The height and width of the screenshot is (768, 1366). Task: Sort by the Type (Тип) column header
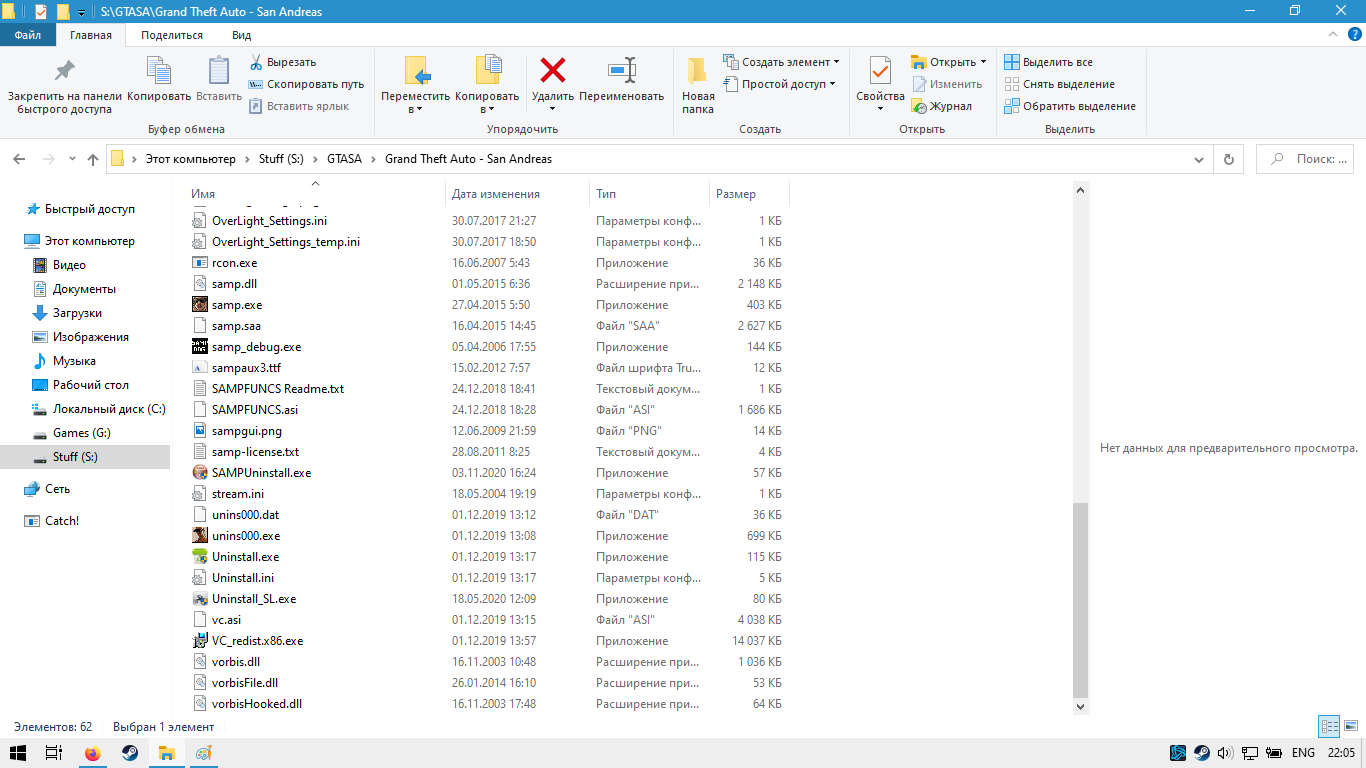649,194
